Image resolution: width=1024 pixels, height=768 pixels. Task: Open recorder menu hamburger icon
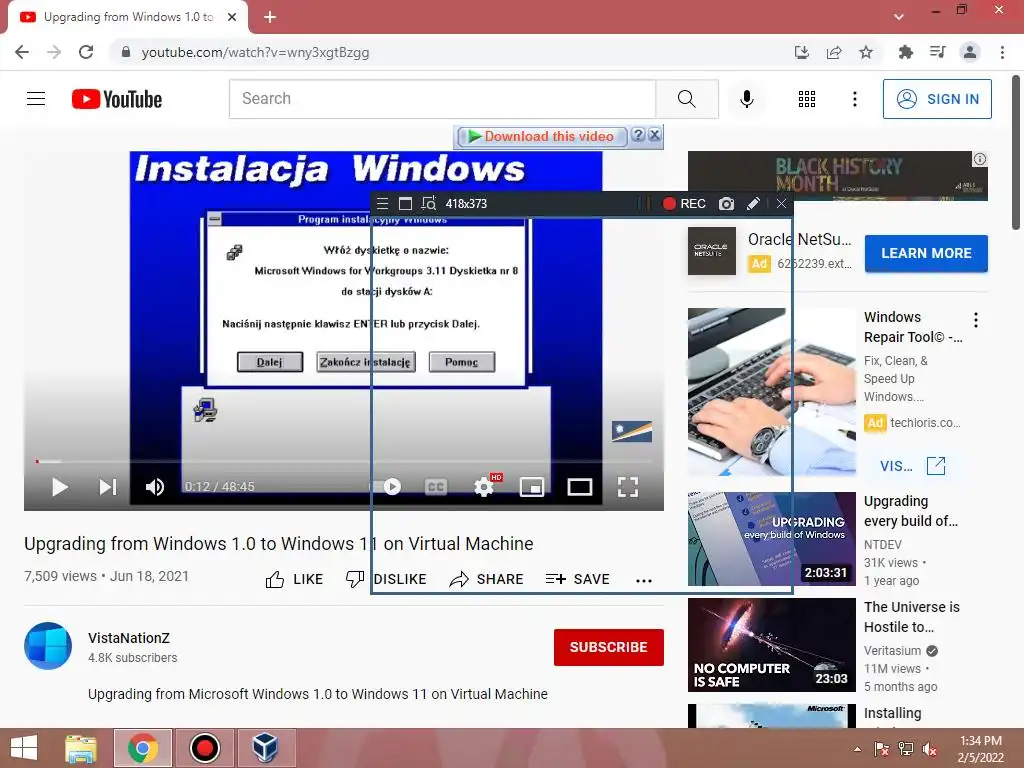point(383,204)
